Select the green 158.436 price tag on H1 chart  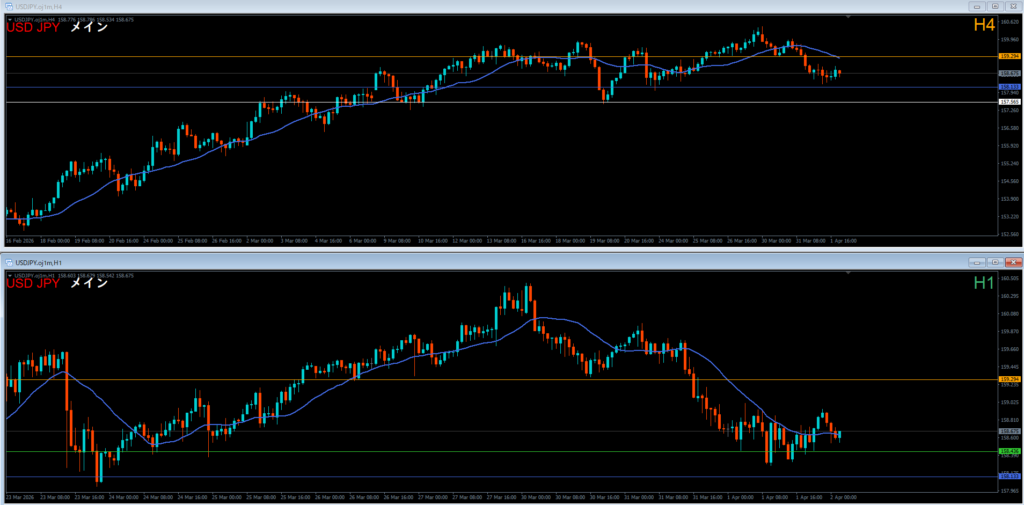(x=1008, y=451)
